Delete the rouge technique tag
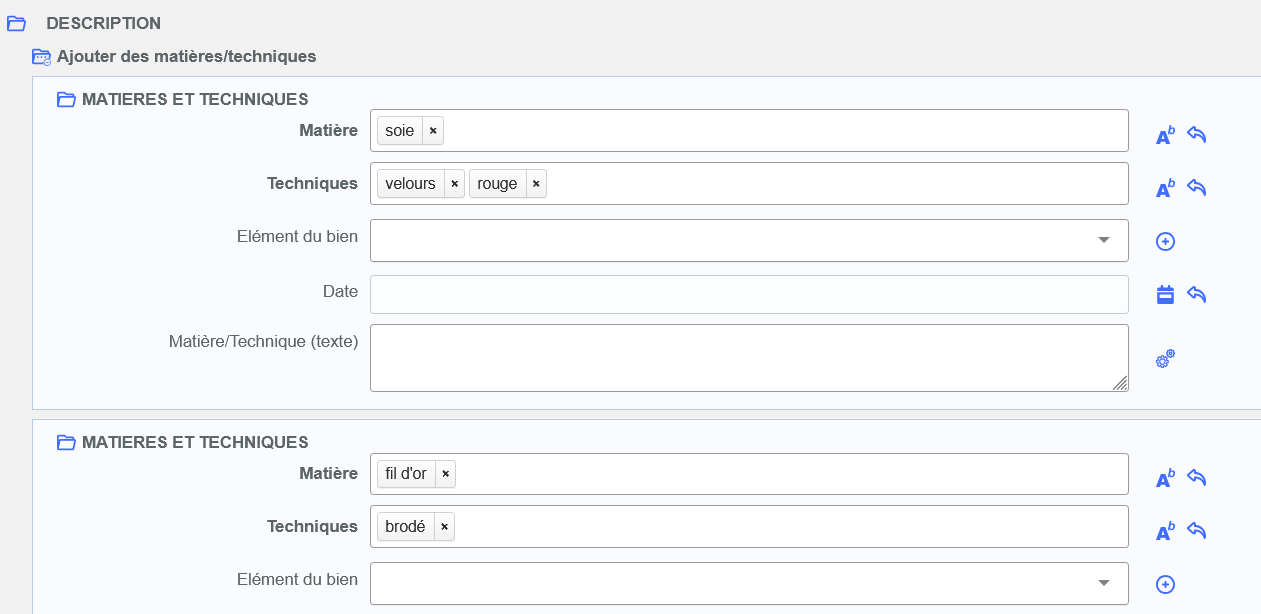The width and height of the screenshot is (1261, 614). [536, 184]
